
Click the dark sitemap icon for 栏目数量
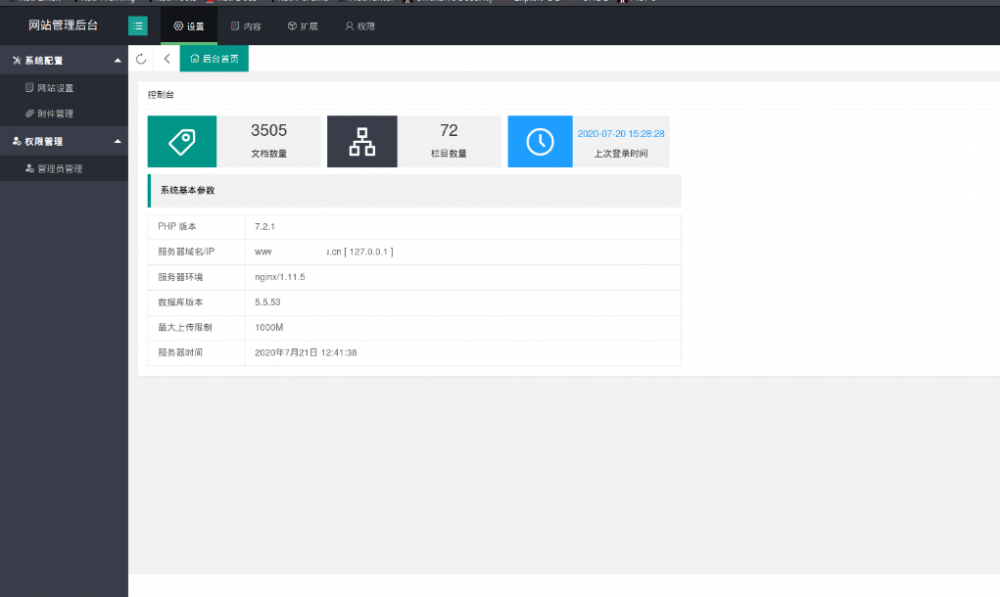(x=362, y=142)
